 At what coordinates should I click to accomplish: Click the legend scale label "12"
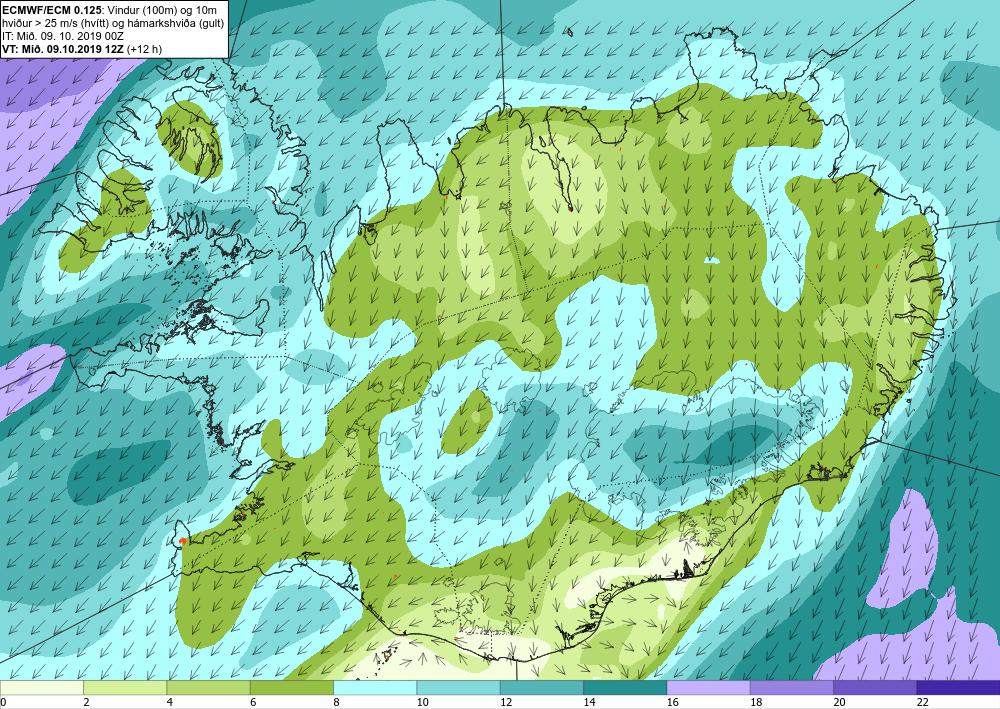(x=506, y=702)
